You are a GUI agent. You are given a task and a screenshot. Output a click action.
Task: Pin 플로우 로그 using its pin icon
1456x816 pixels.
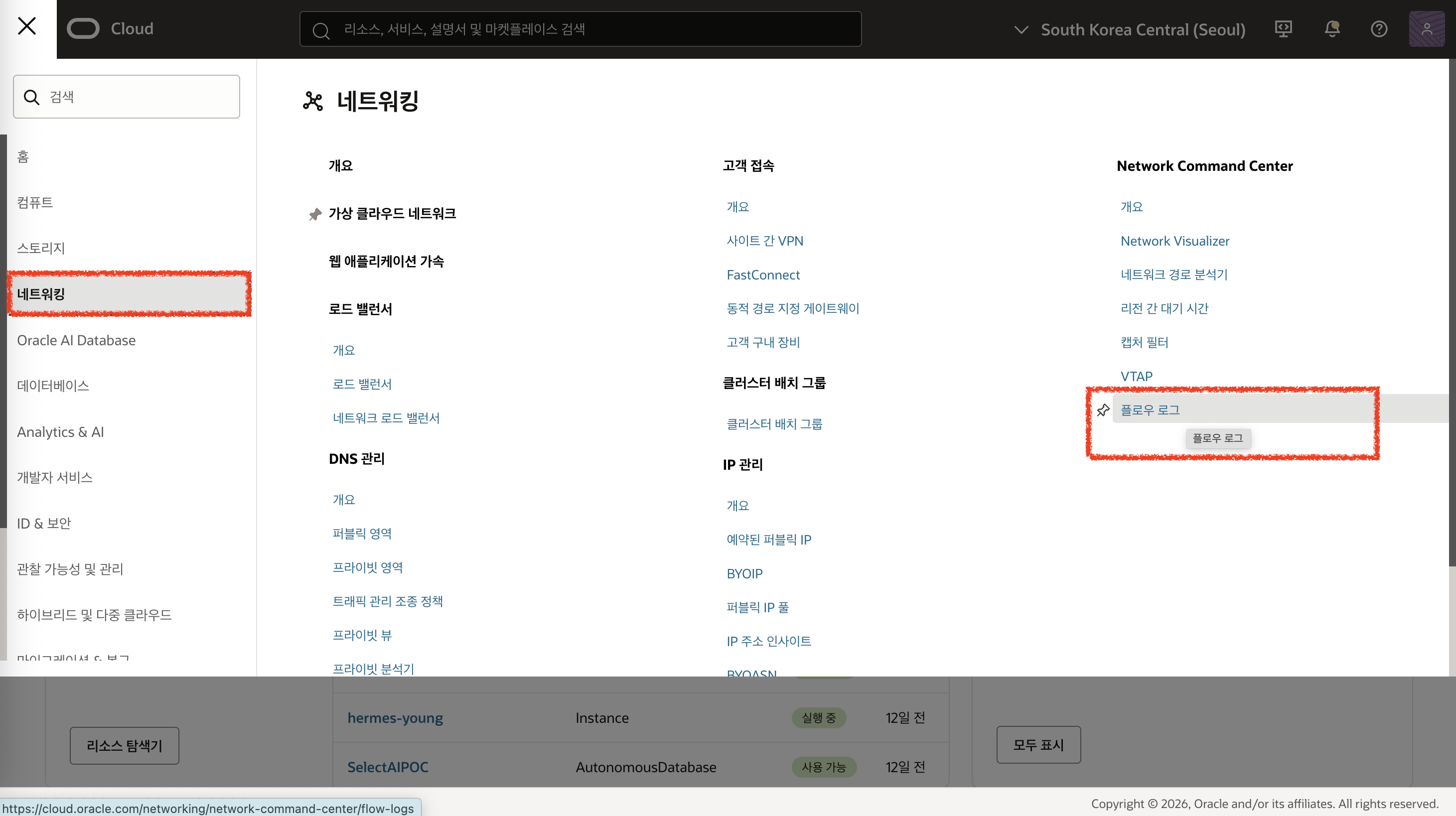1103,410
